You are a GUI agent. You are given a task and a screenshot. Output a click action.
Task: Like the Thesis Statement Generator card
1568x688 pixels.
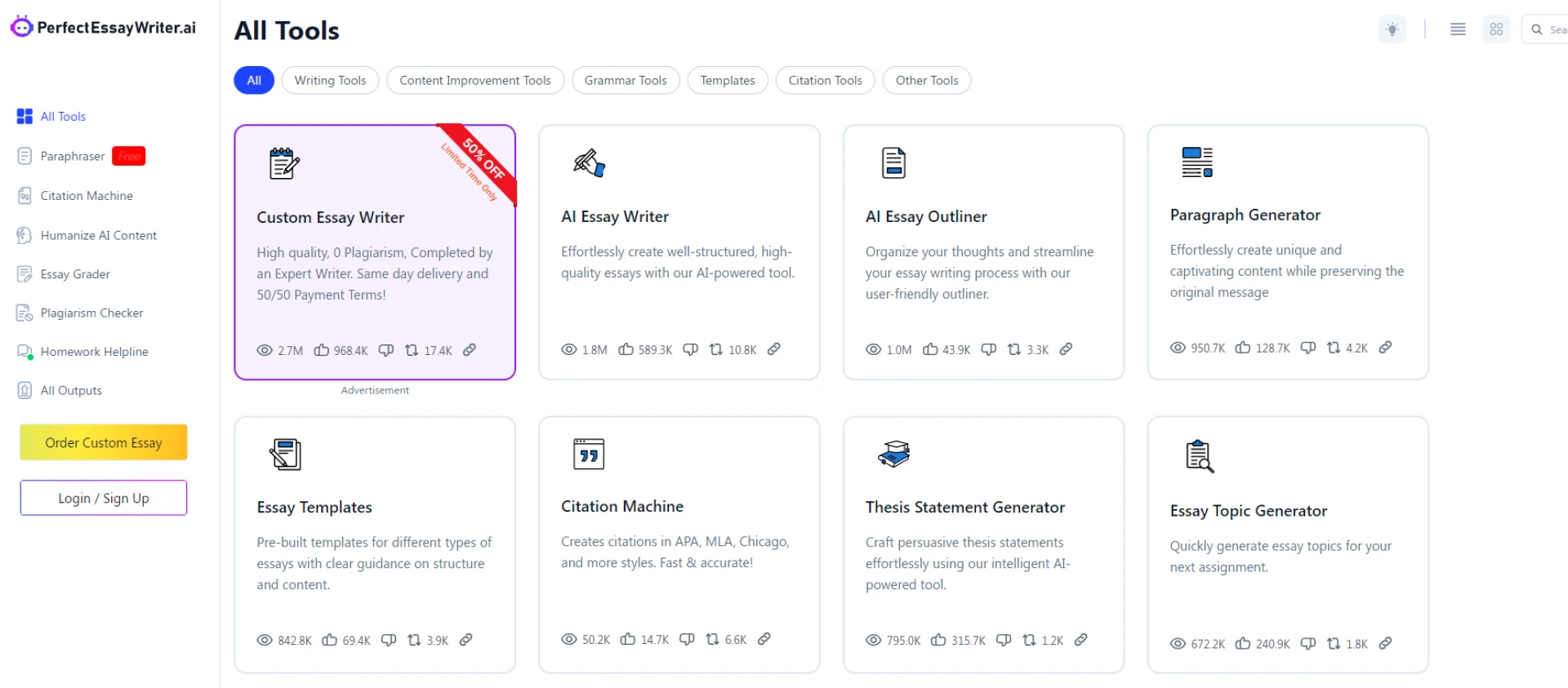939,640
